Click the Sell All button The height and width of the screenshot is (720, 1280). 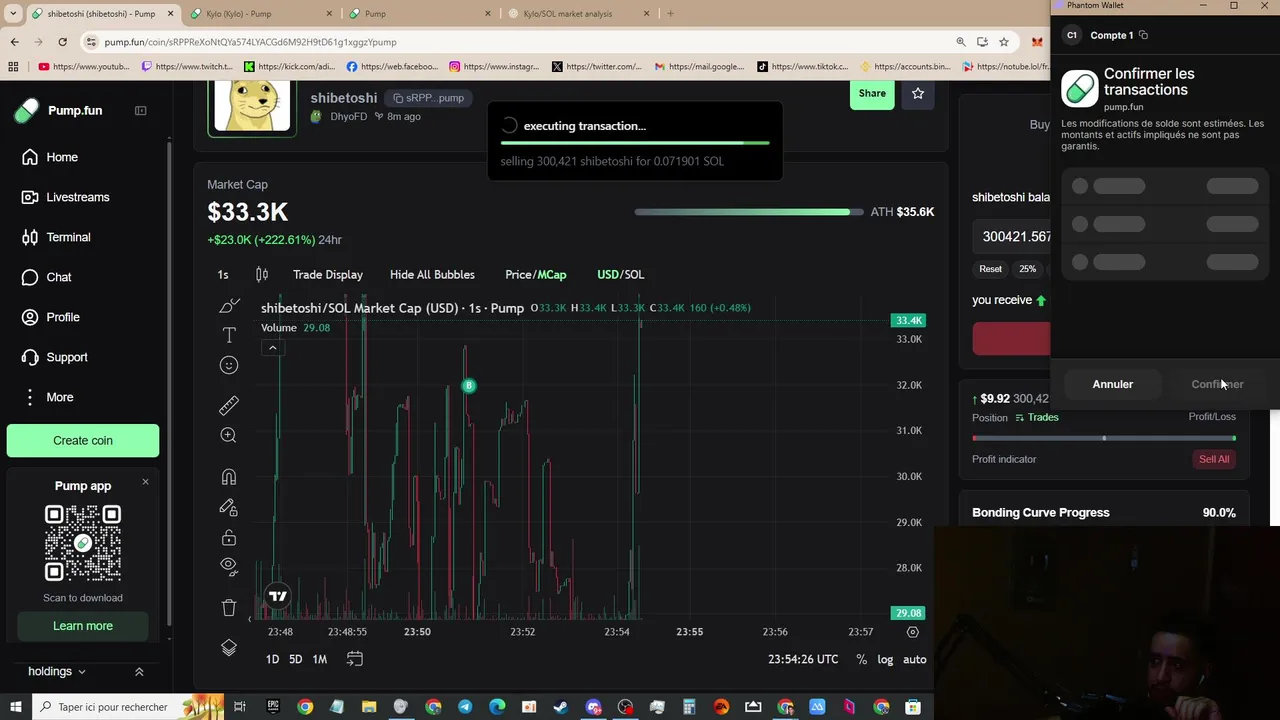point(1214,459)
